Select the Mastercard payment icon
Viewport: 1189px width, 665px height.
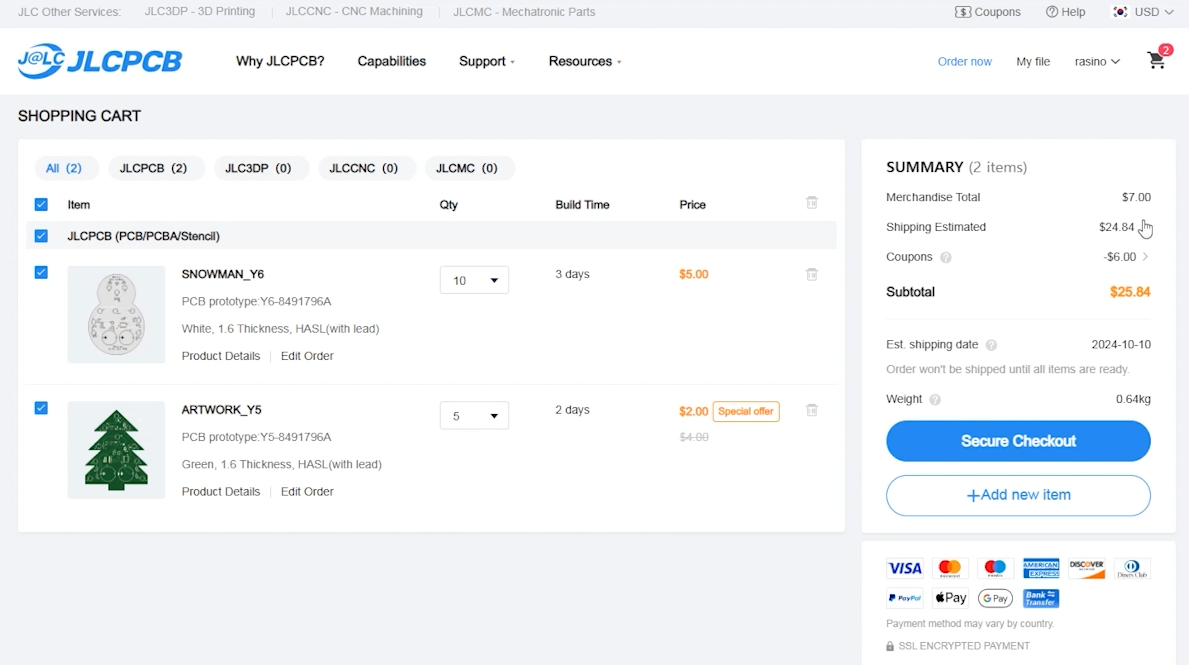click(949, 568)
